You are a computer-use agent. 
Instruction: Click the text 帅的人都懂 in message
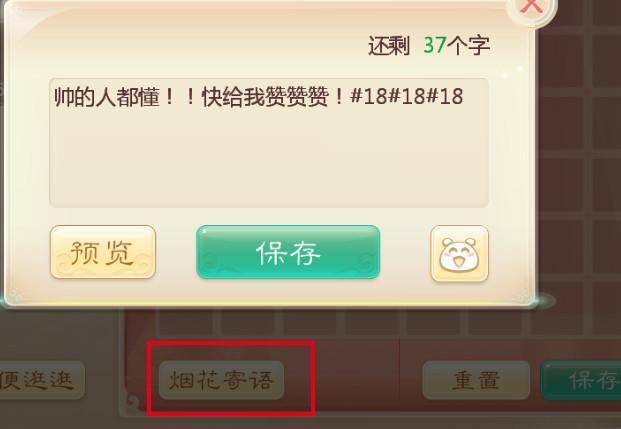pos(107,97)
